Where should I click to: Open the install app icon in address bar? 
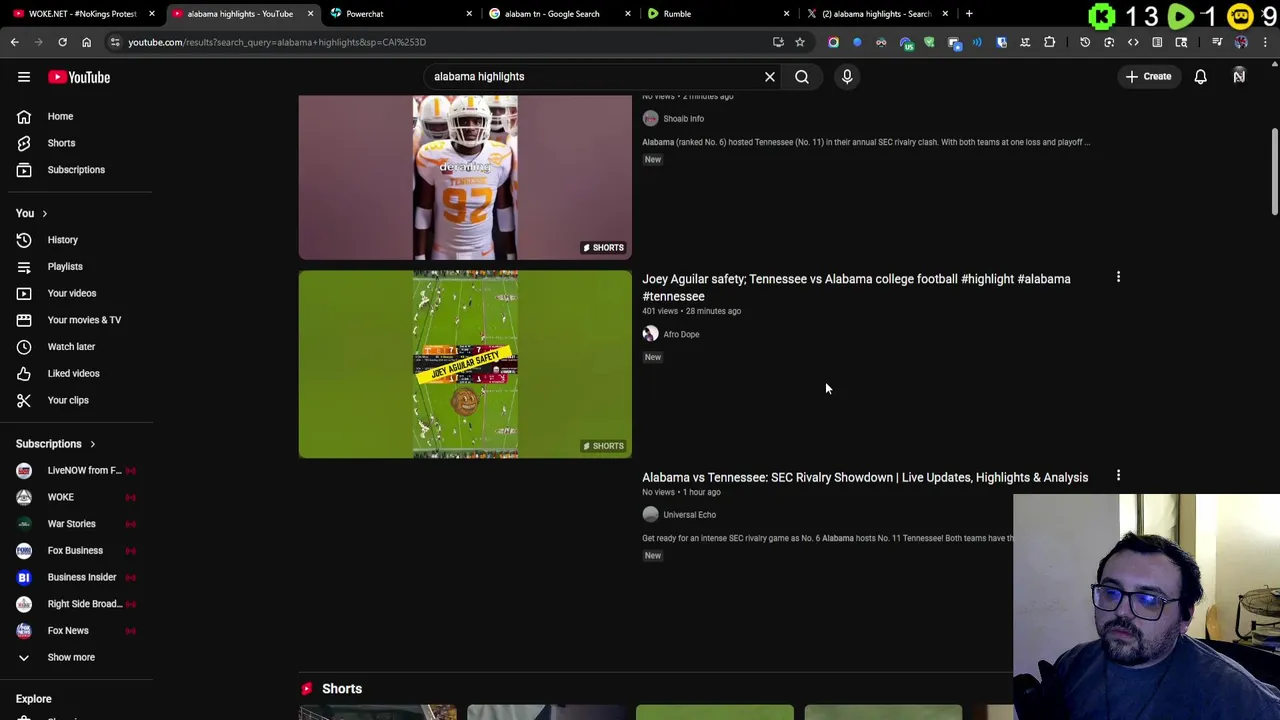point(778,42)
